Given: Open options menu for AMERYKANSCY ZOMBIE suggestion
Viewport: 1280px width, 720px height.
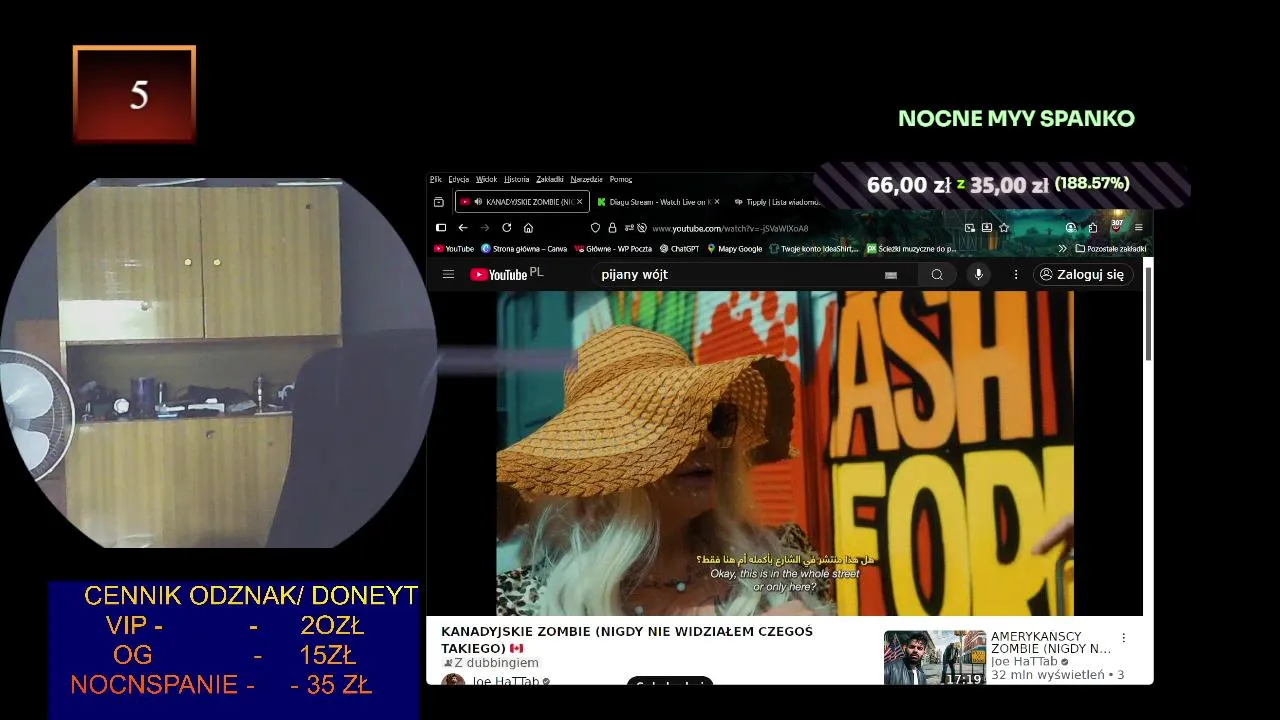Looking at the screenshot, I should (x=1123, y=638).
